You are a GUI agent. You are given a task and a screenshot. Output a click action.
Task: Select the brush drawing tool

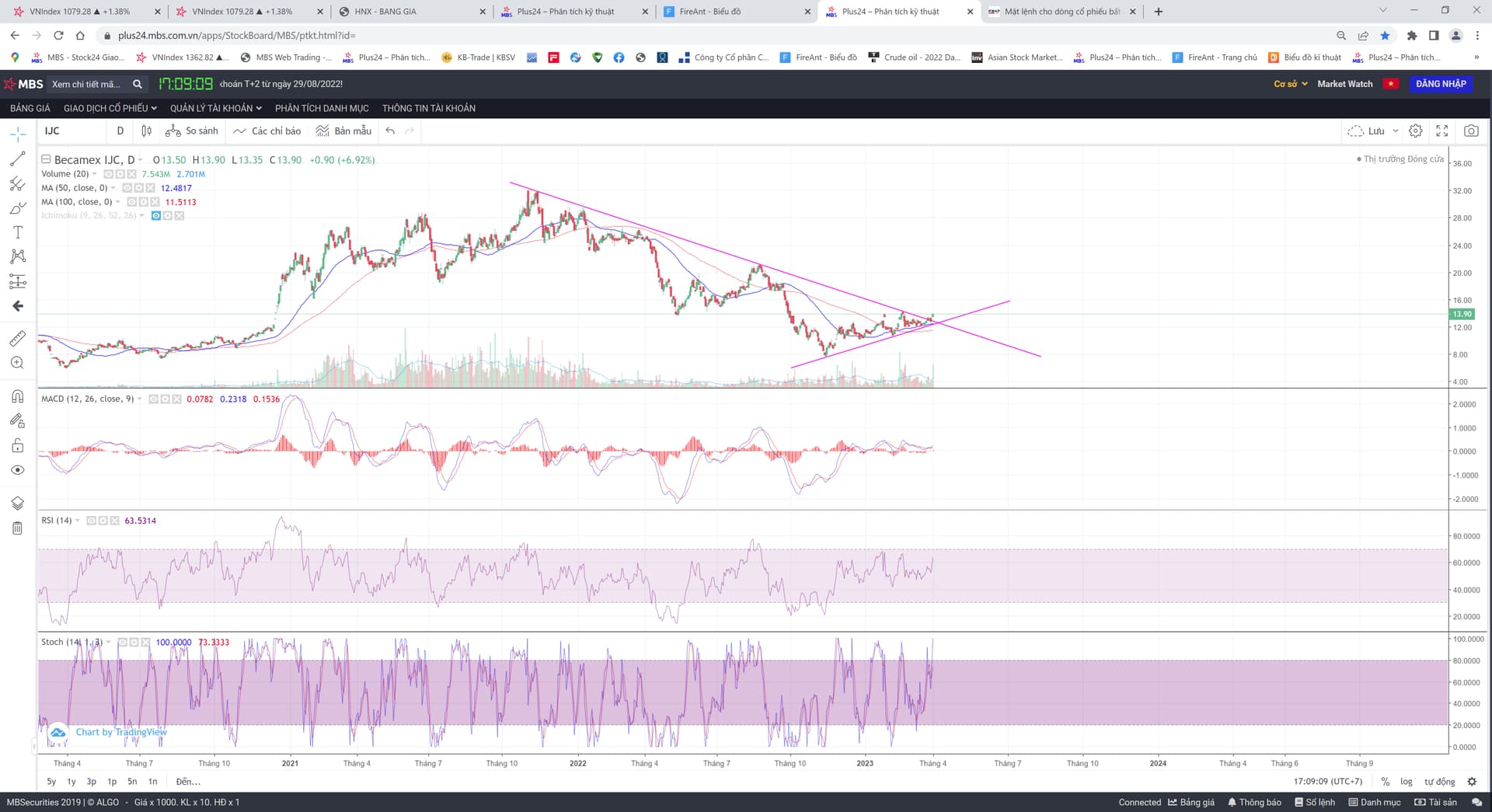pyautogui.click(x=18, y=208)
